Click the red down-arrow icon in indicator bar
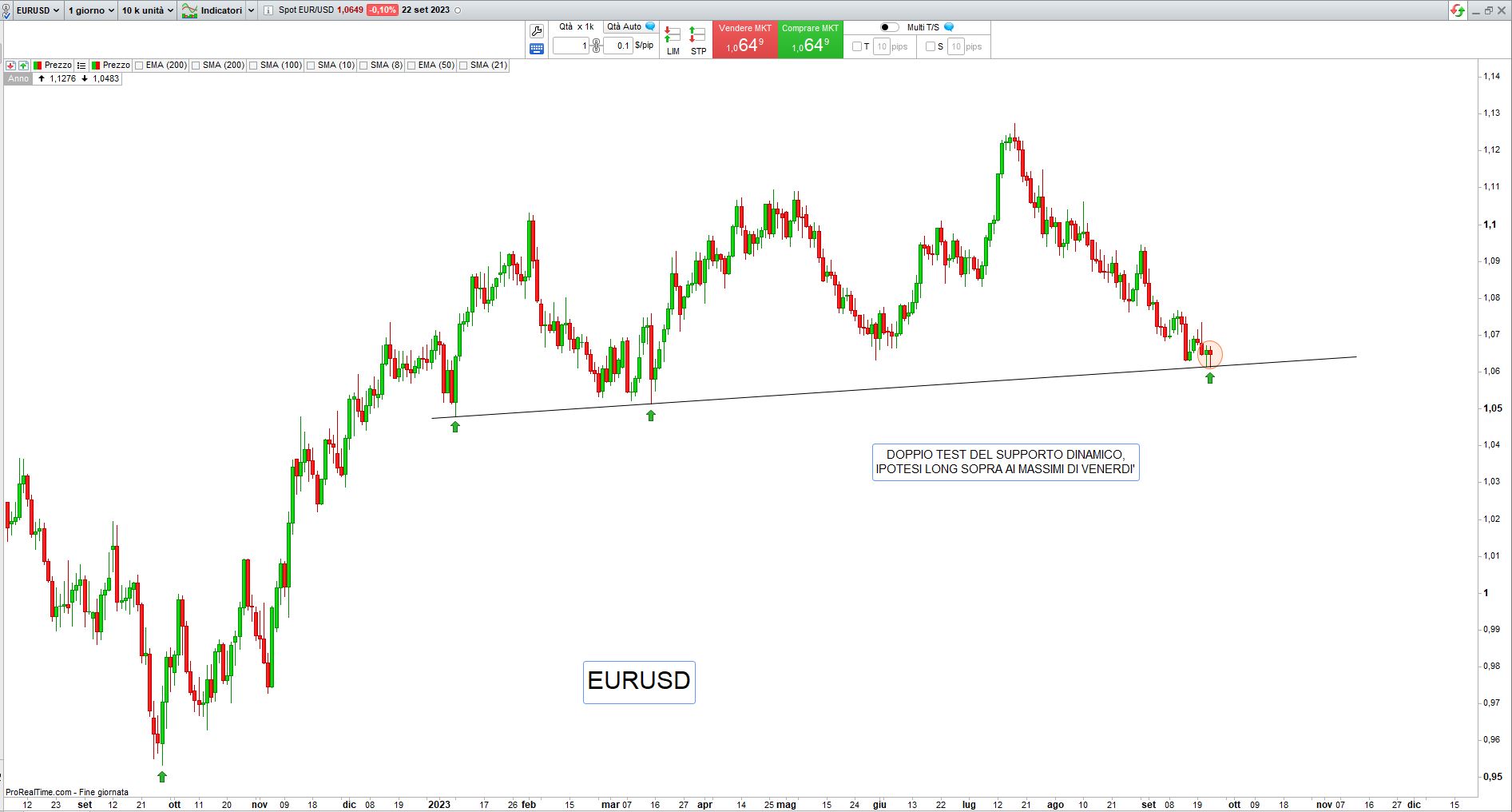The height and width of the screenshot is (812, 1512). coord(10,66)
